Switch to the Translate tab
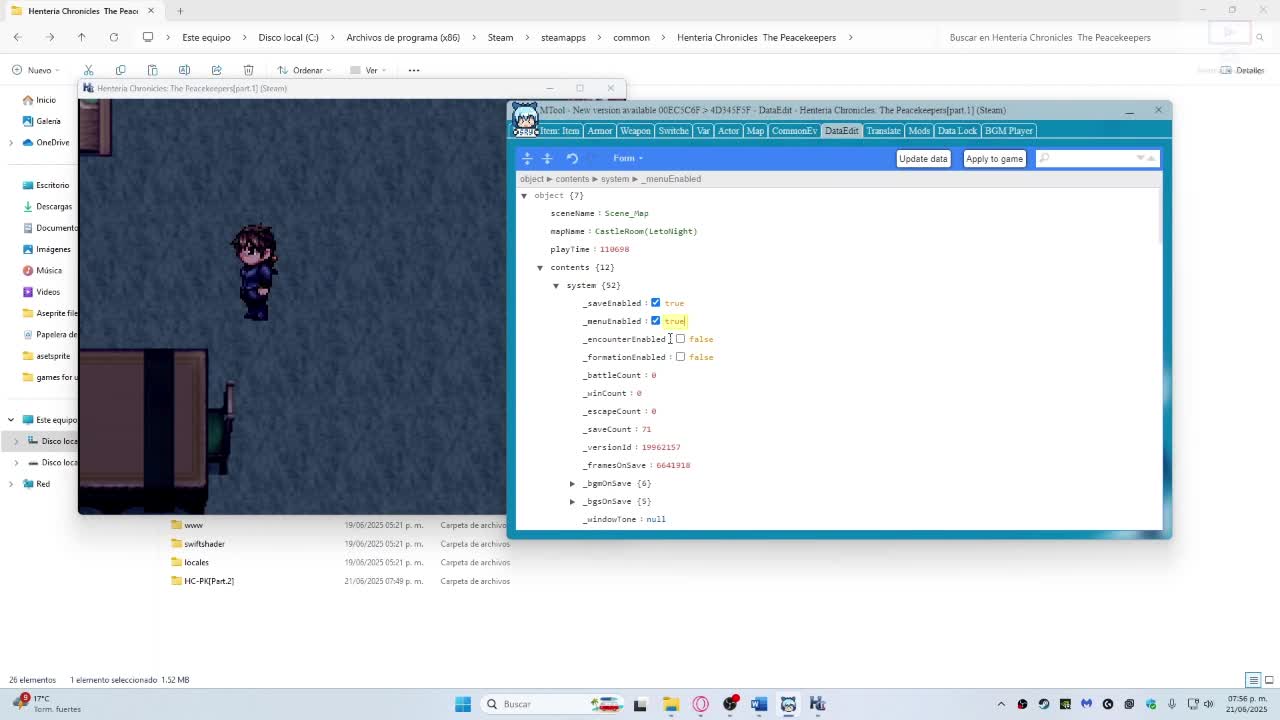The height and width of the screenshot is (720, 1280). click(883, 131)
